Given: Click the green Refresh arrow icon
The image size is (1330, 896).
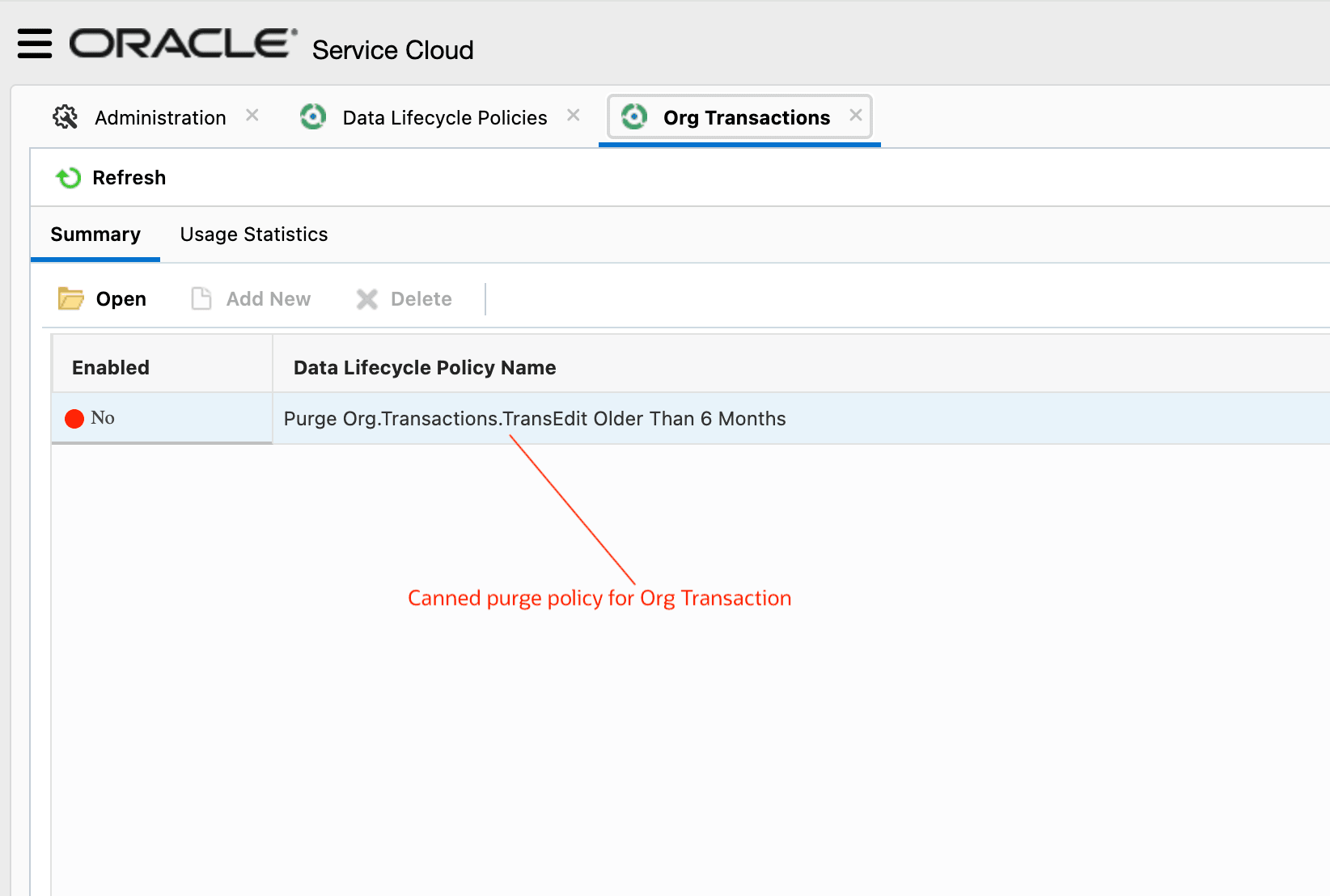Looking at the screenshot, I should click(69, 177).
